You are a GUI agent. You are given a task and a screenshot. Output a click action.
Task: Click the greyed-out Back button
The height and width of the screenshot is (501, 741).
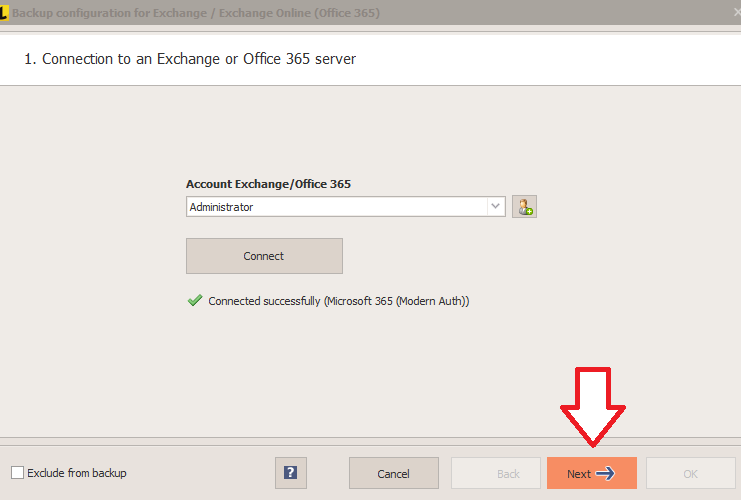pyautogui.click(x=496, y=473)
